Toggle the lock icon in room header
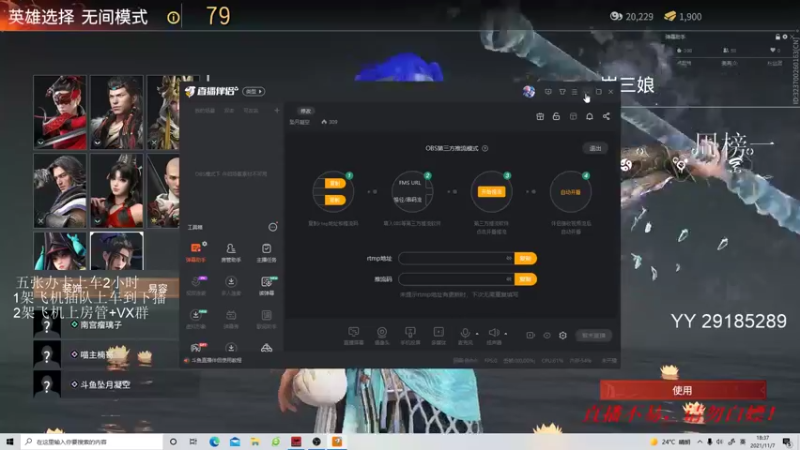The width and height of the screenshot is (800, 450). click(x=556, y=116)
